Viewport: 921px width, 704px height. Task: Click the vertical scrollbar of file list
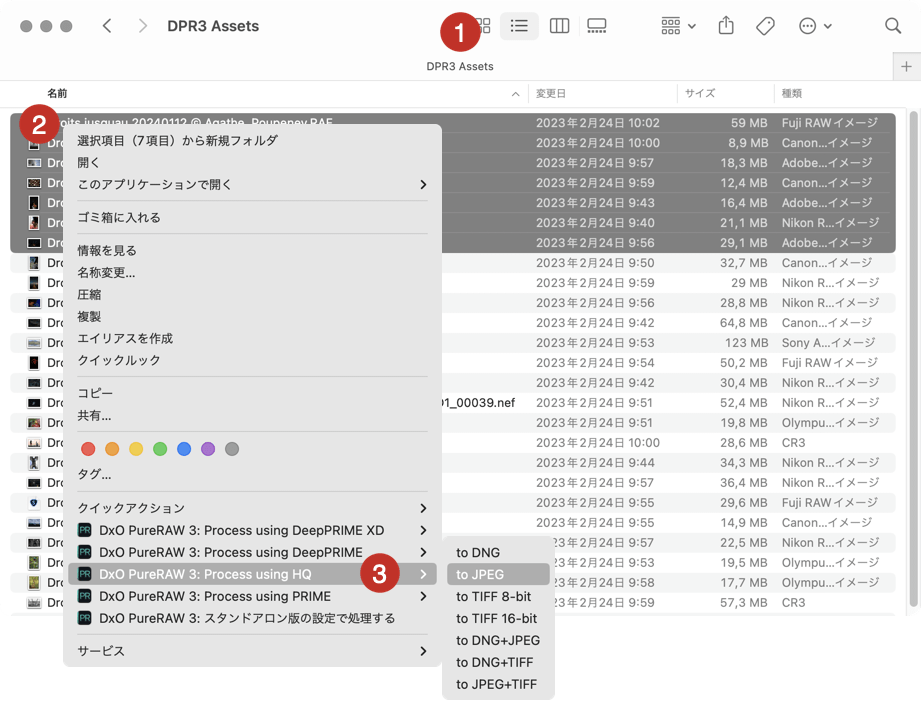click(x=913, y=358)
